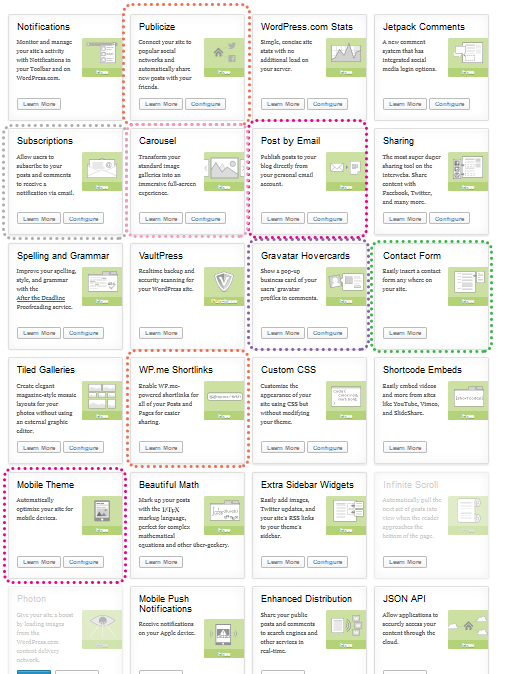Click Learn More under Notifications
The image size is (521, 674).
[39, 104]
